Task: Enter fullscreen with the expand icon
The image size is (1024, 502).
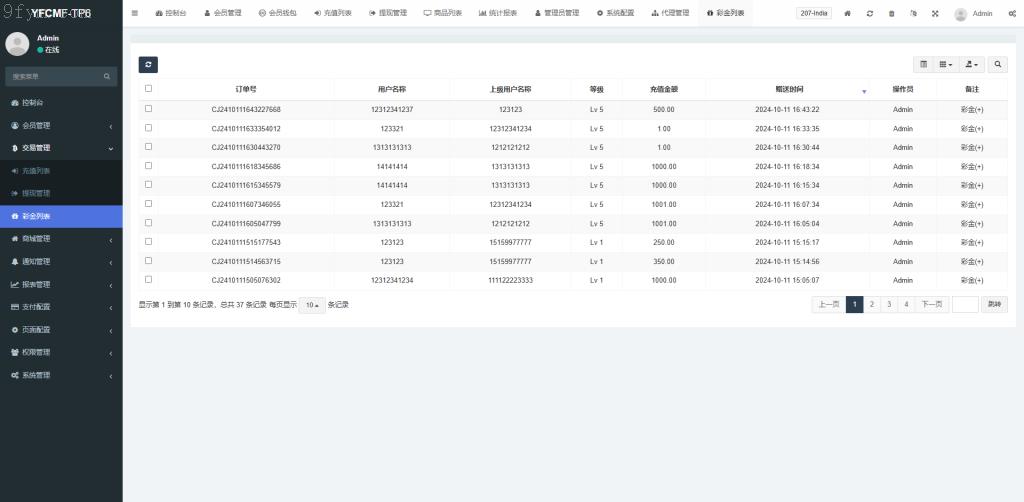Action: click(x=935, y=14)
